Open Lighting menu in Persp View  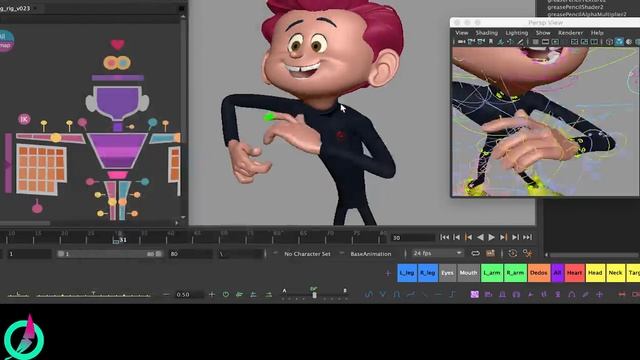(x=517, y=33)
